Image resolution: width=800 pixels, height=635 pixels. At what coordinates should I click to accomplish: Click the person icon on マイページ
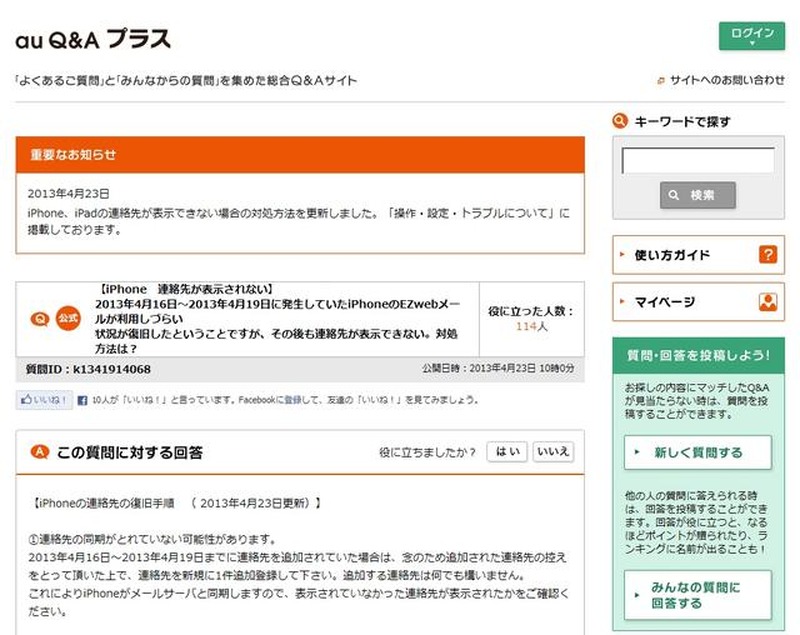coord(767,301)
